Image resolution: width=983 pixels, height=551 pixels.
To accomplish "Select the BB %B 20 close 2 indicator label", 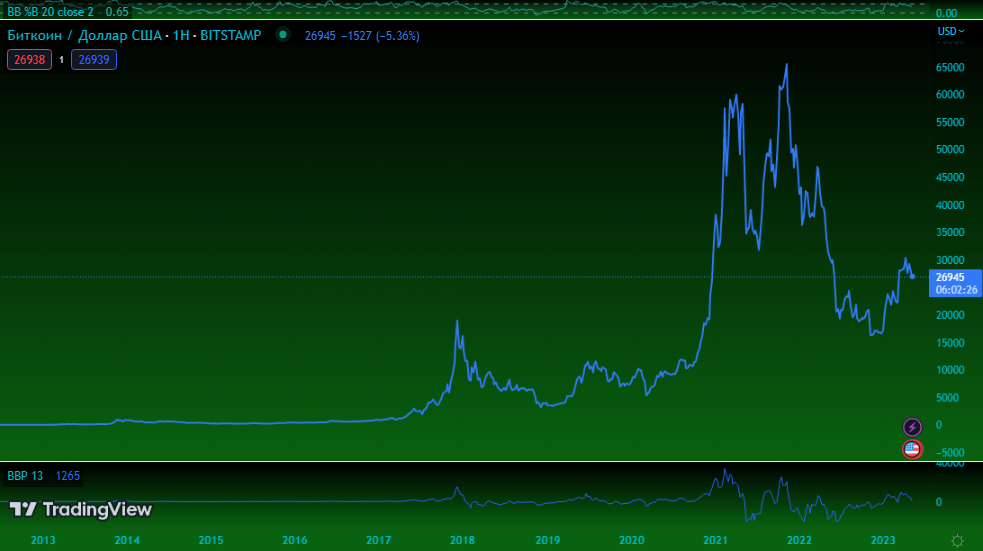I will tap(50, 12).
